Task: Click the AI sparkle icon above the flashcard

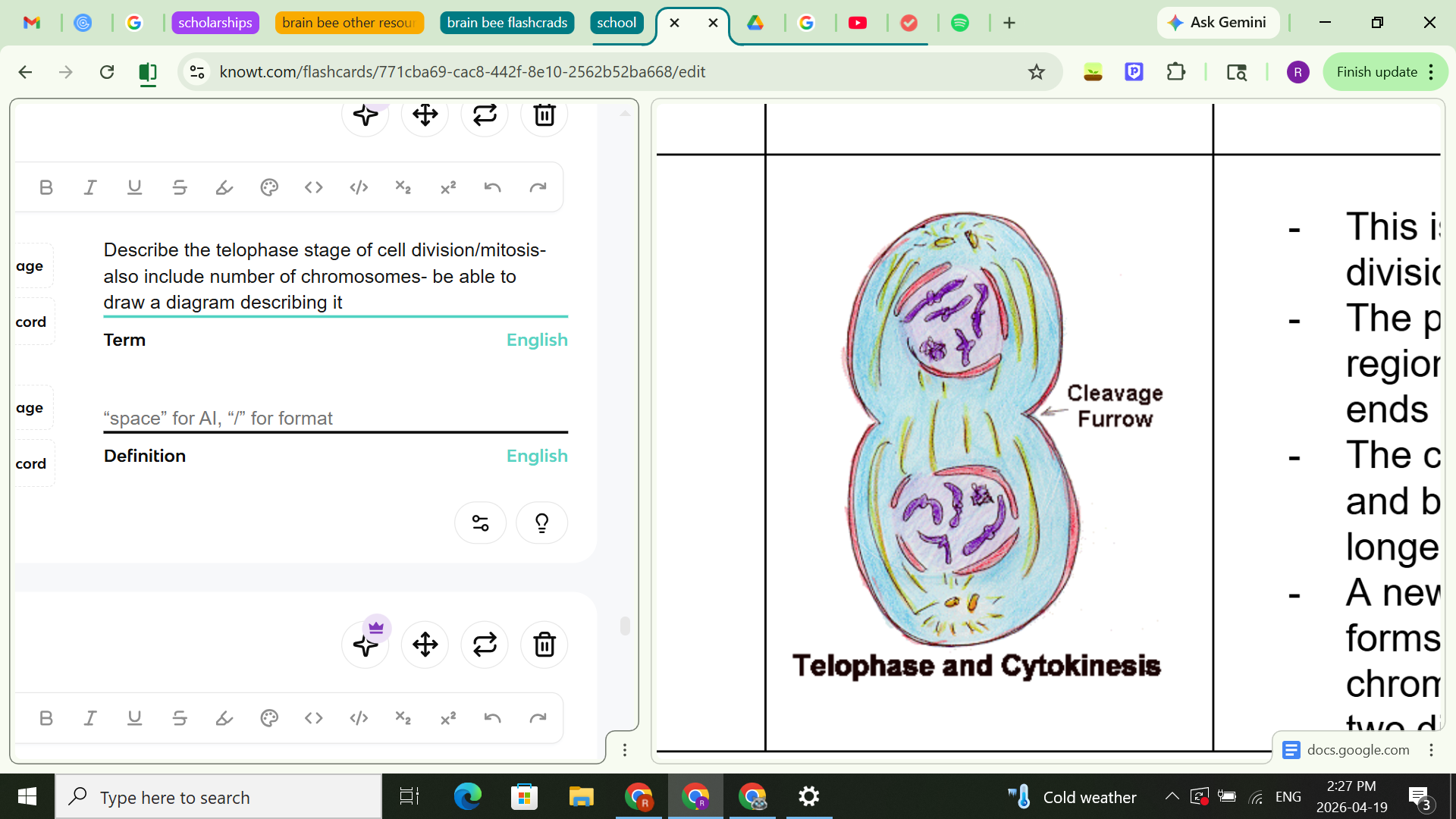Action: [366, 115]
